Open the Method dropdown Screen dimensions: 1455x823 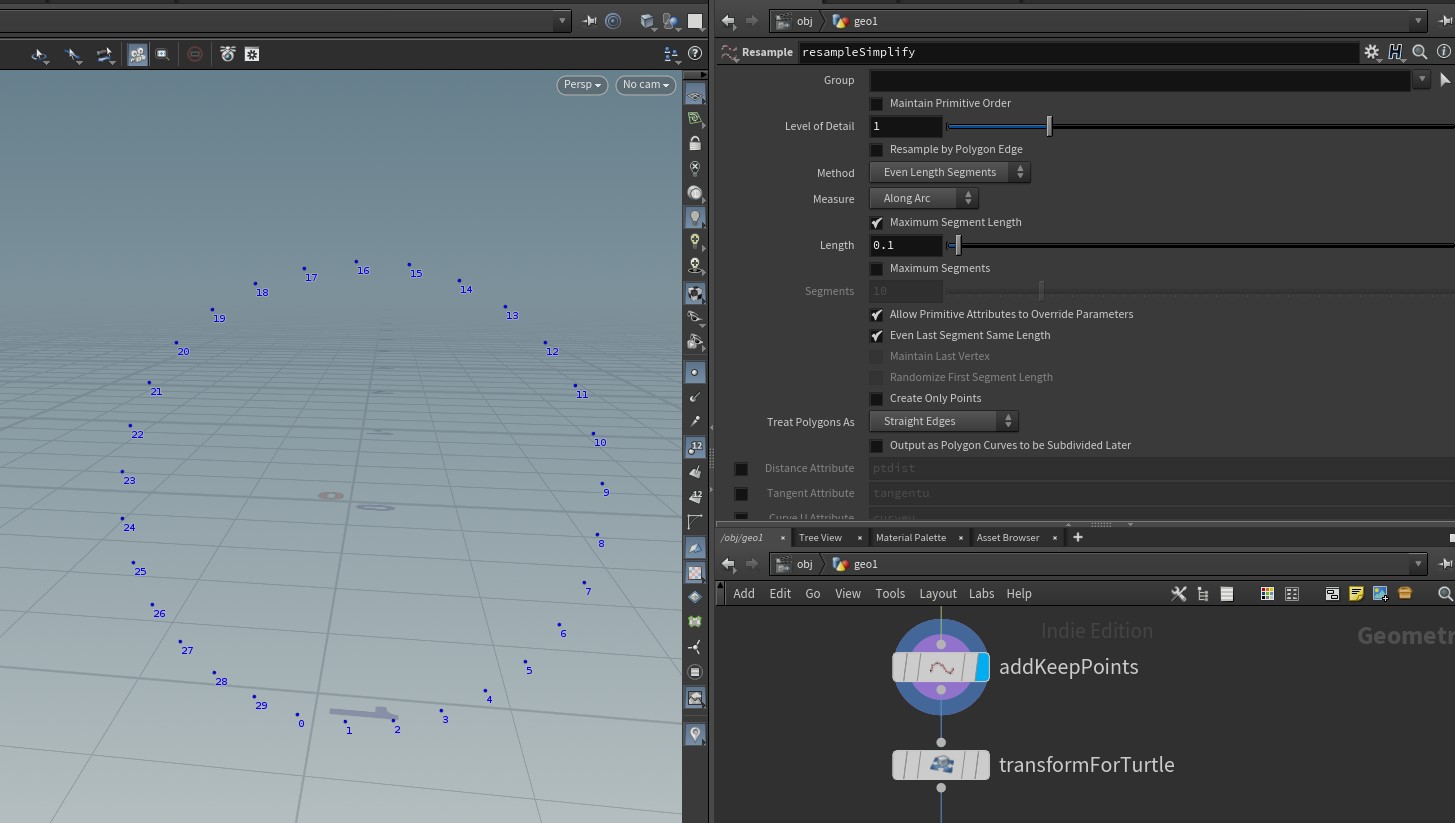(949, 172)
